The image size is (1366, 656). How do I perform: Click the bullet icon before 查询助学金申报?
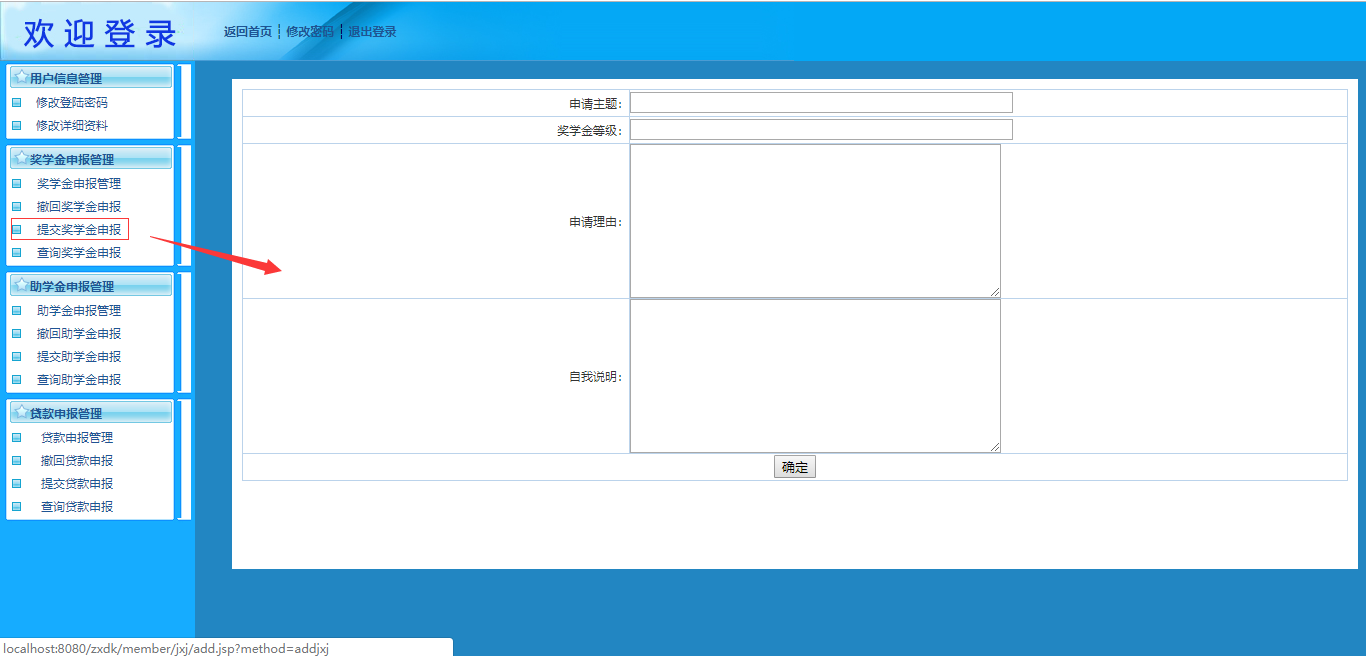[16, 380]
